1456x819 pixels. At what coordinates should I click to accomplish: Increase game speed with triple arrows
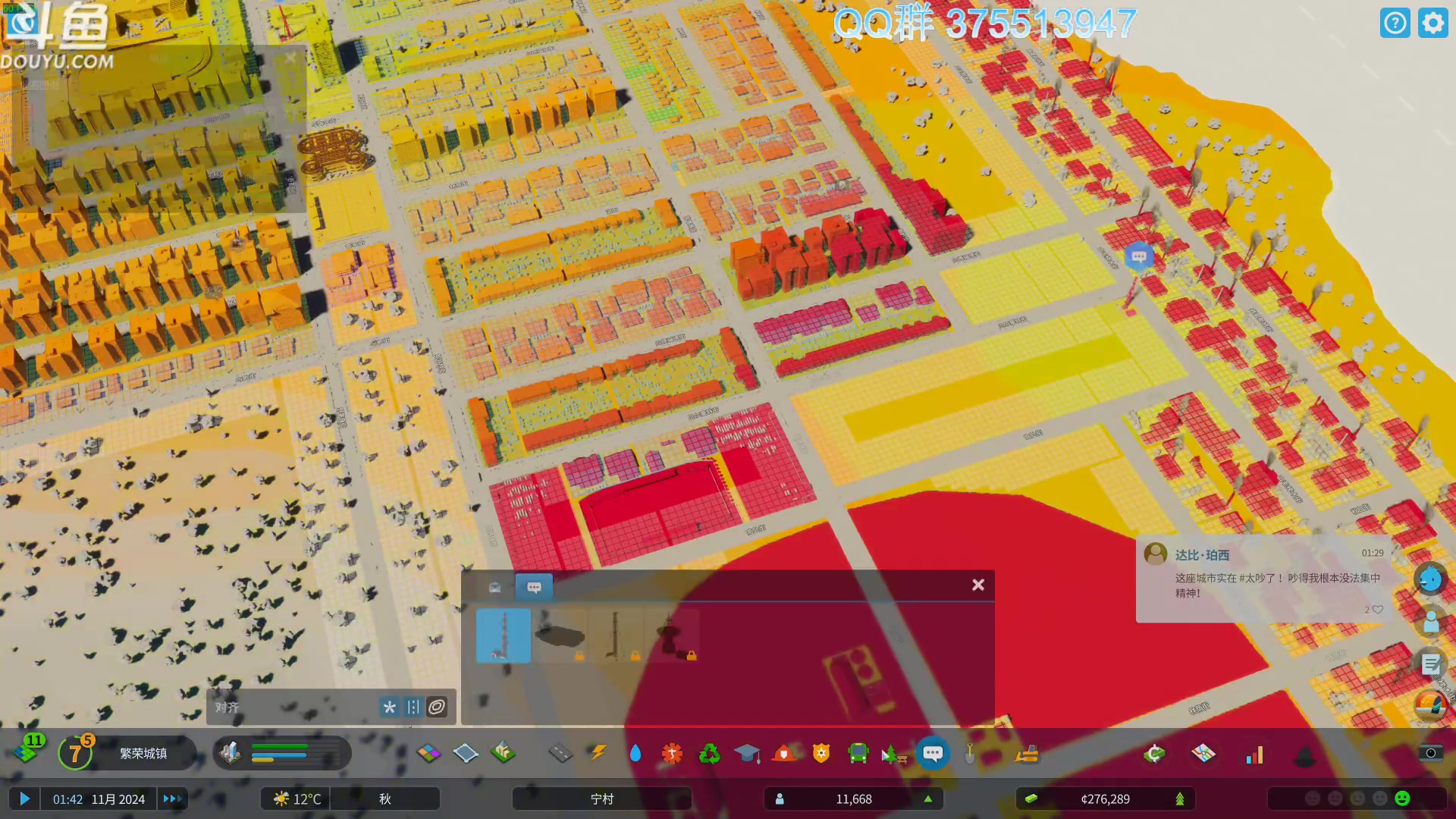pyautogui.click(x=172, y=799)
